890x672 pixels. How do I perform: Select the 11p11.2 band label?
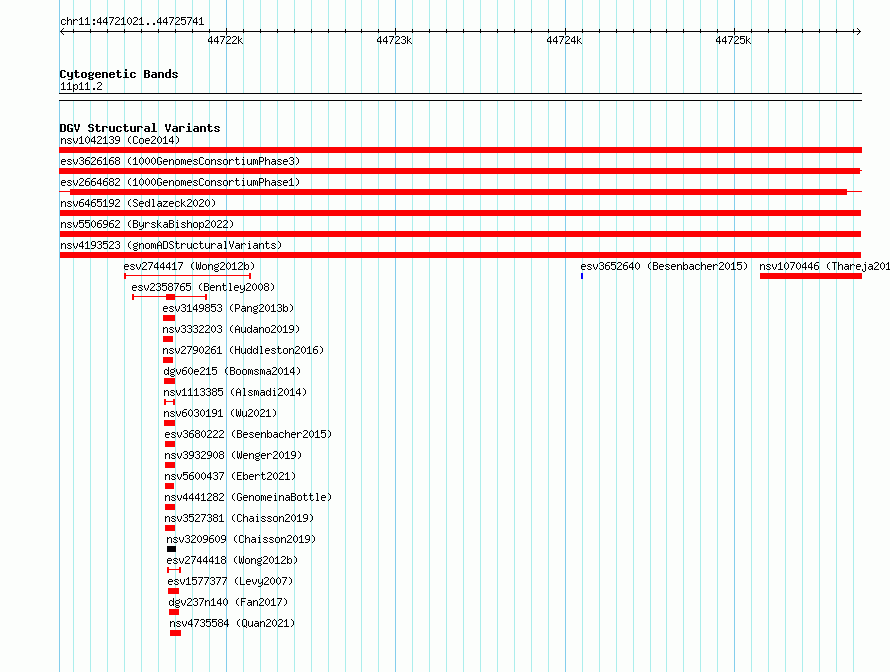coord(81,86)
